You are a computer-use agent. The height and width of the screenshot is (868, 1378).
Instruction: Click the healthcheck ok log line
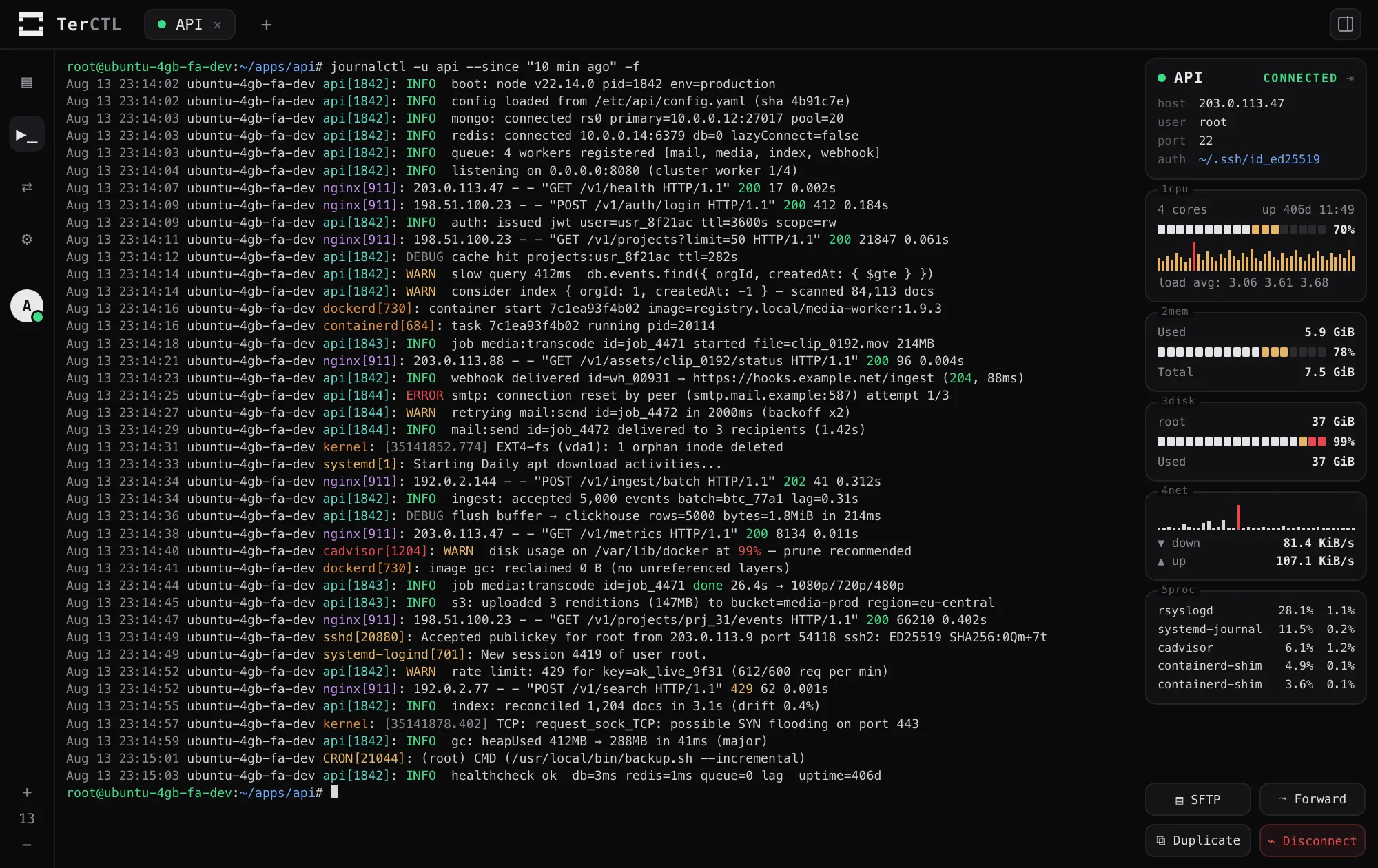[473, 776]
